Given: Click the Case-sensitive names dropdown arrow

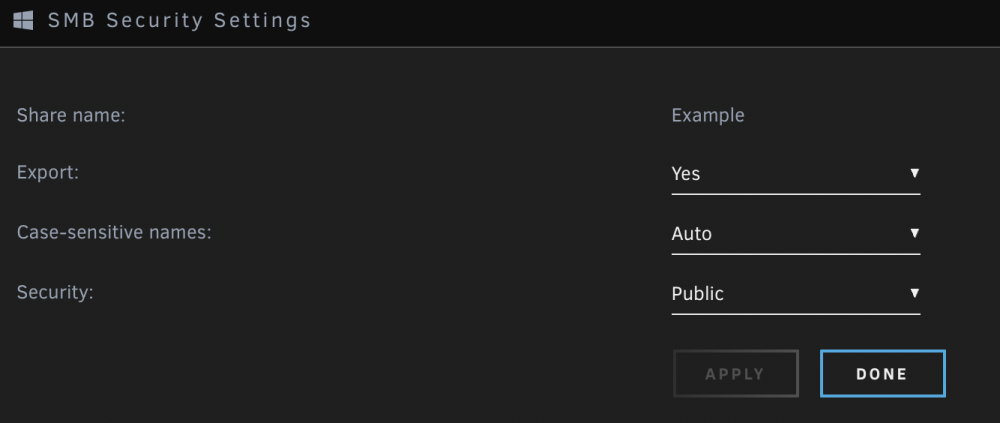Looking at the screenshot, I should pyautogui.click(x=915, y=233).
